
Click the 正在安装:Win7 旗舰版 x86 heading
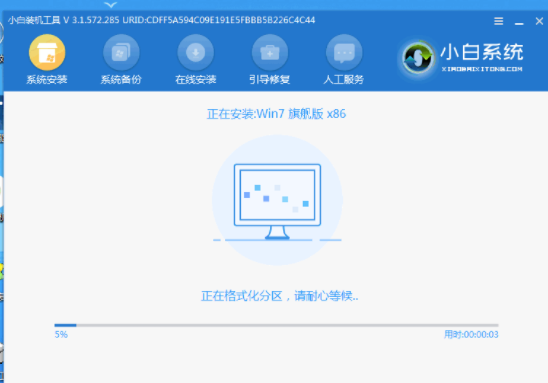point(276,114)
